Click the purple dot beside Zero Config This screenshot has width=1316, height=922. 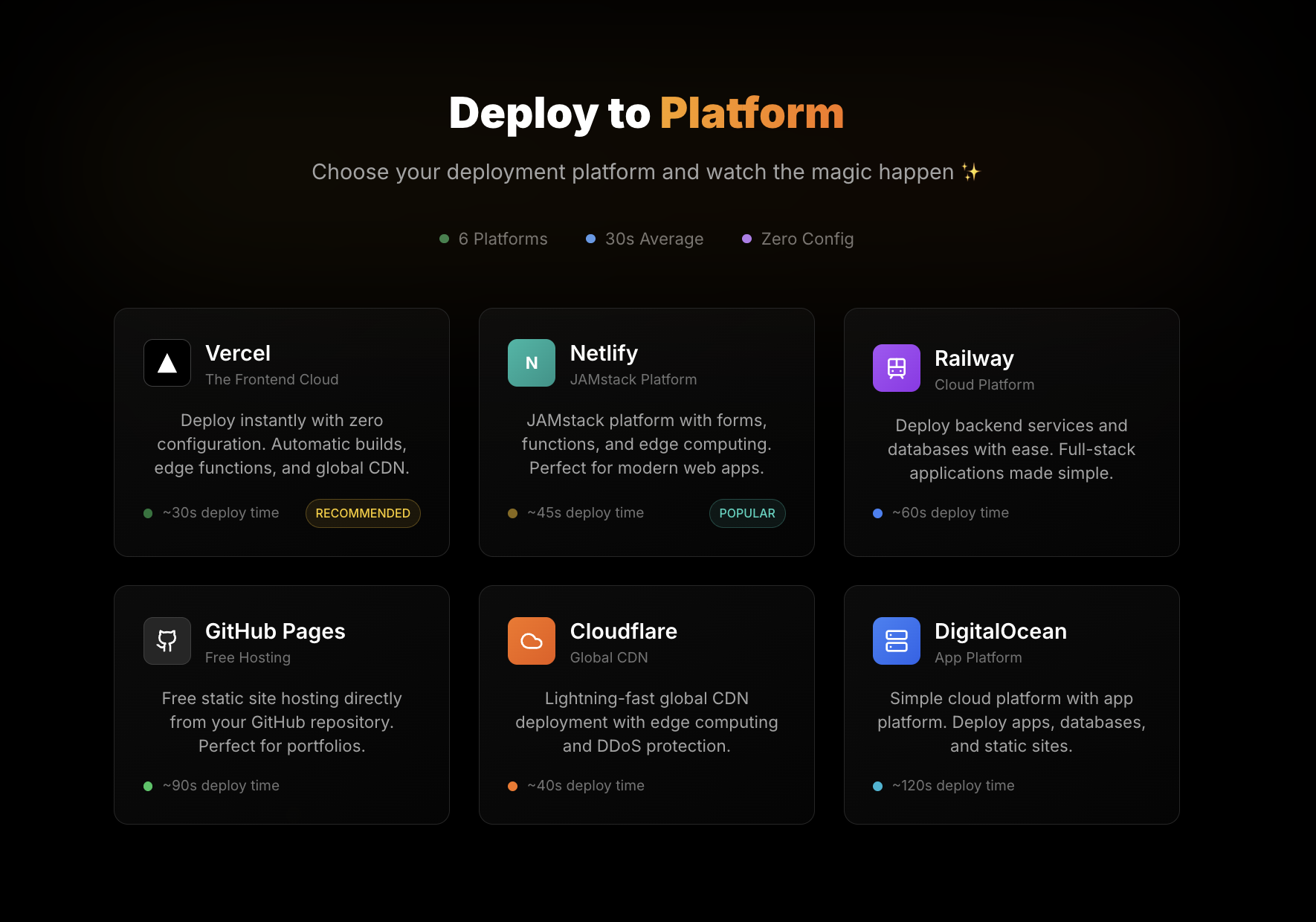click(x=747, y=239)
